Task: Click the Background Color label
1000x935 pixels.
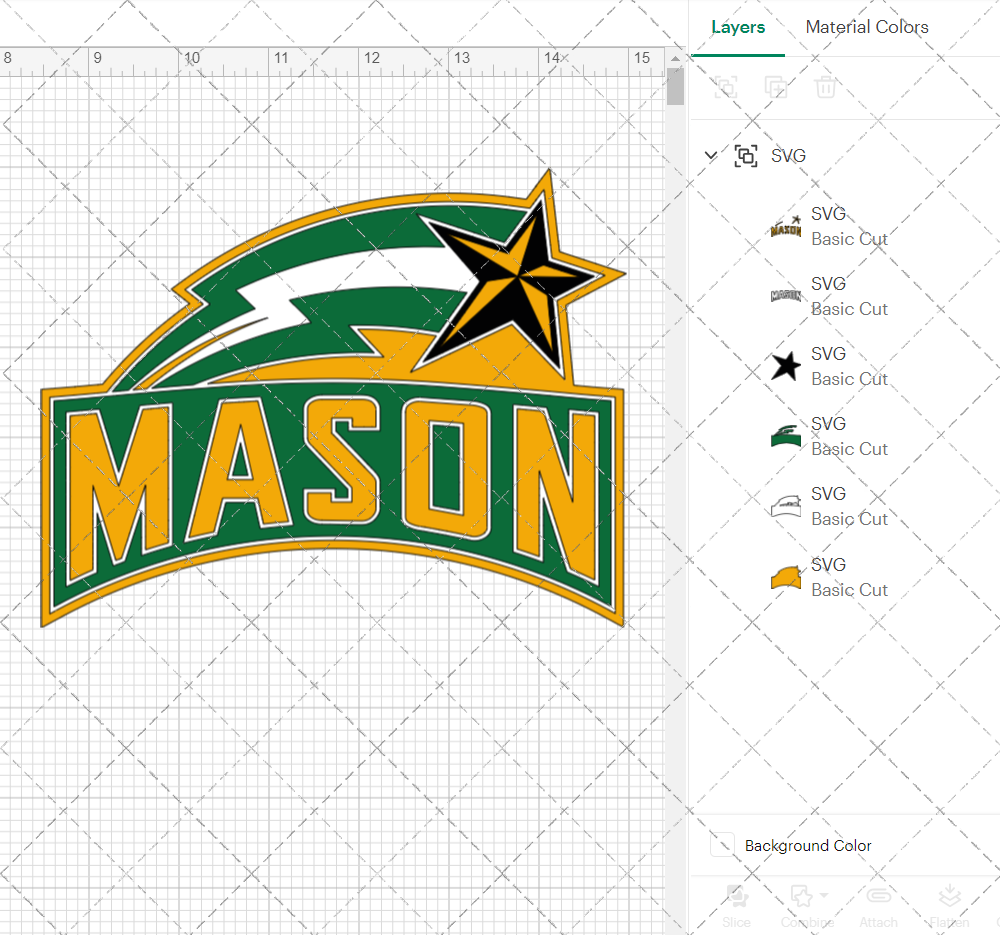Action: coord(808,845)
